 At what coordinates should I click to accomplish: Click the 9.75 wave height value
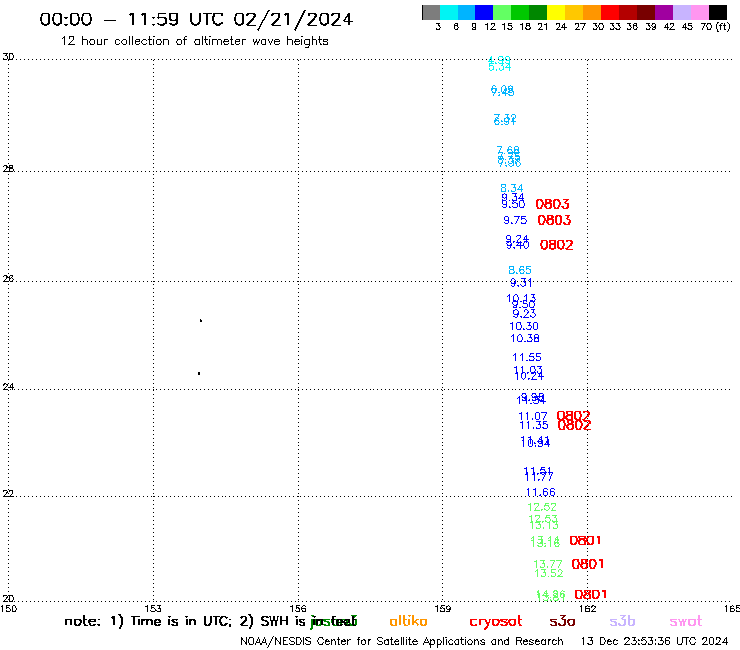(515, 220)
